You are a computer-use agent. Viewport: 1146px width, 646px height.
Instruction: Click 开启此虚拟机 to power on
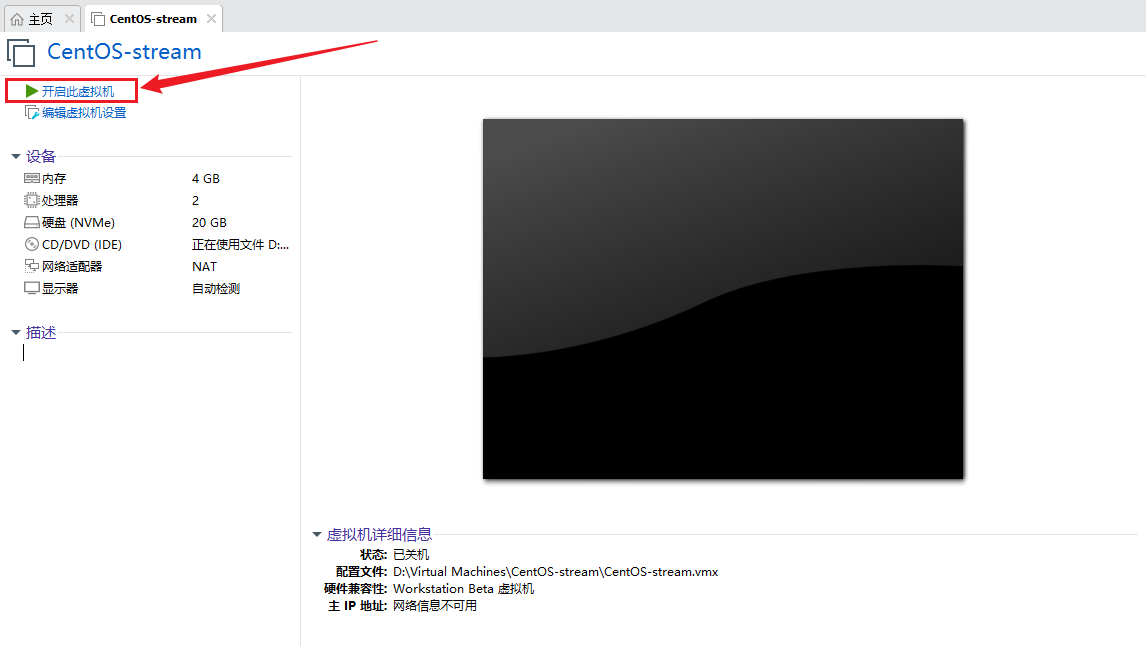coord(77,91)
